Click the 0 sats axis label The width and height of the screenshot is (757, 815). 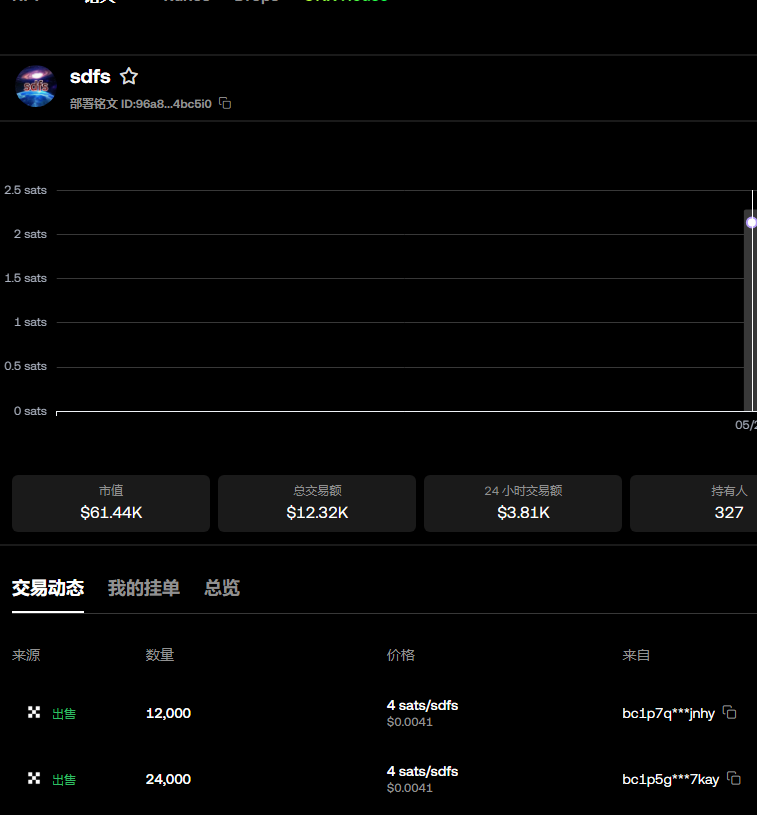[30, 411]
